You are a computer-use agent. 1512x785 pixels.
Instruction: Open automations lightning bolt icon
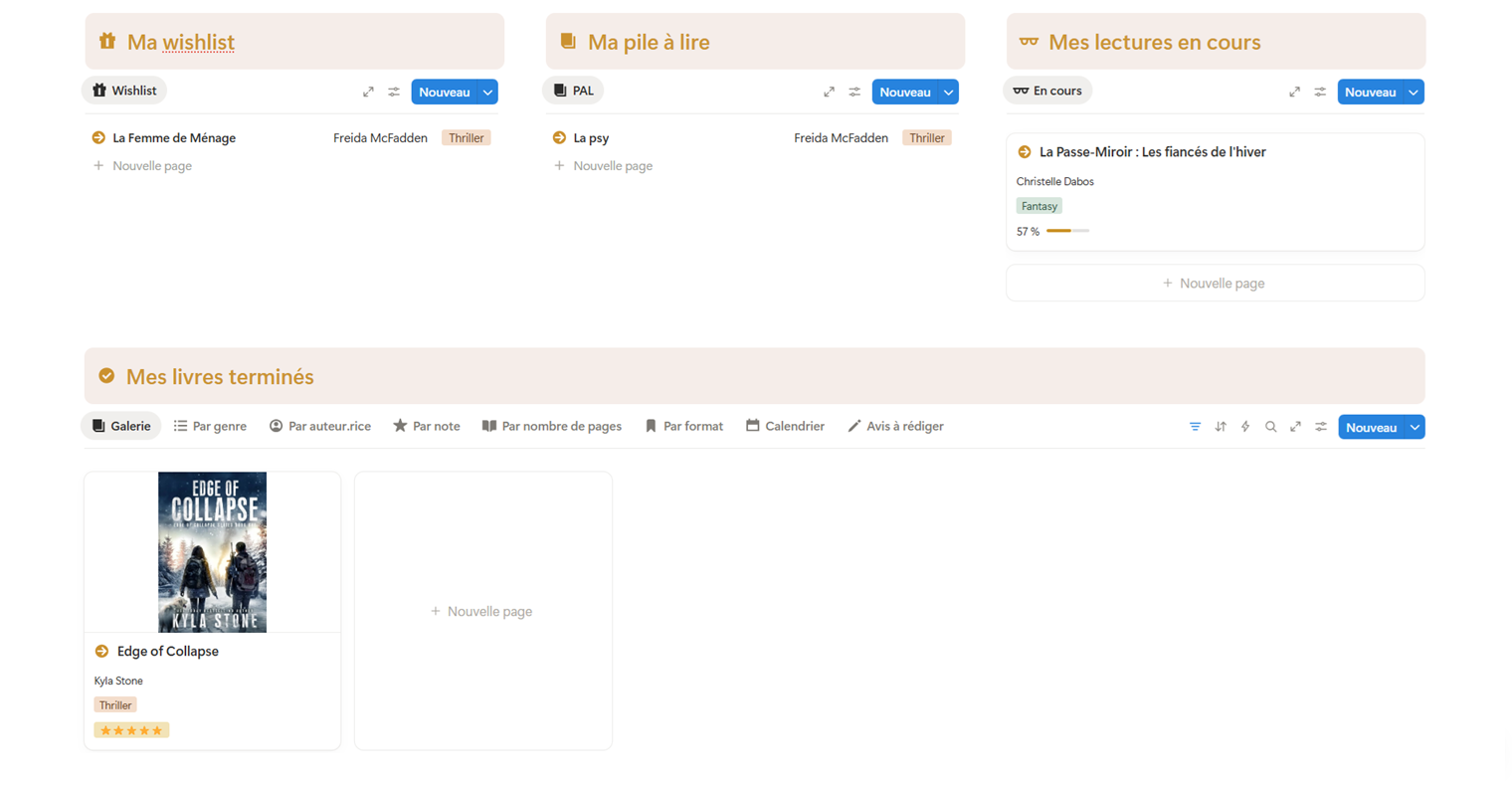(x=1245, y=427)
